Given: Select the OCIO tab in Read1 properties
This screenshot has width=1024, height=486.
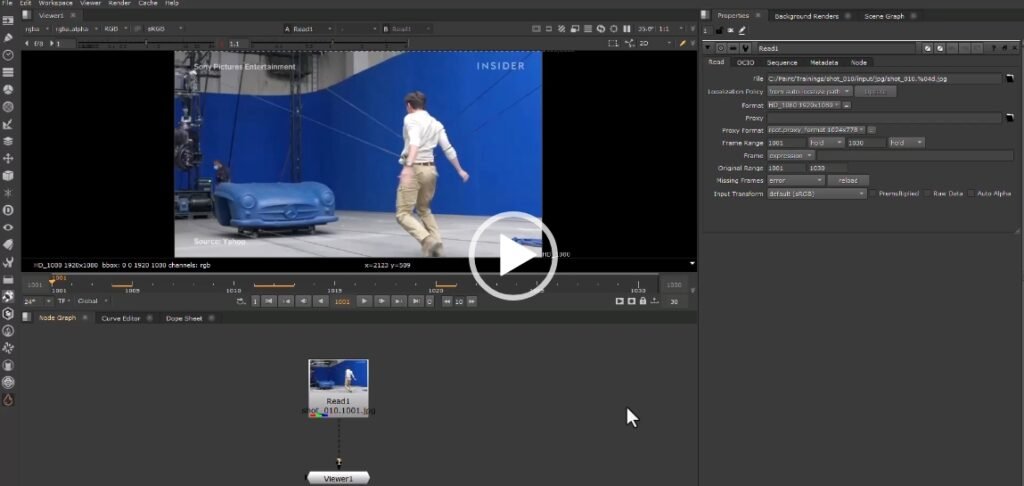Looking at the screenshot, I should [x=745, y=63].
